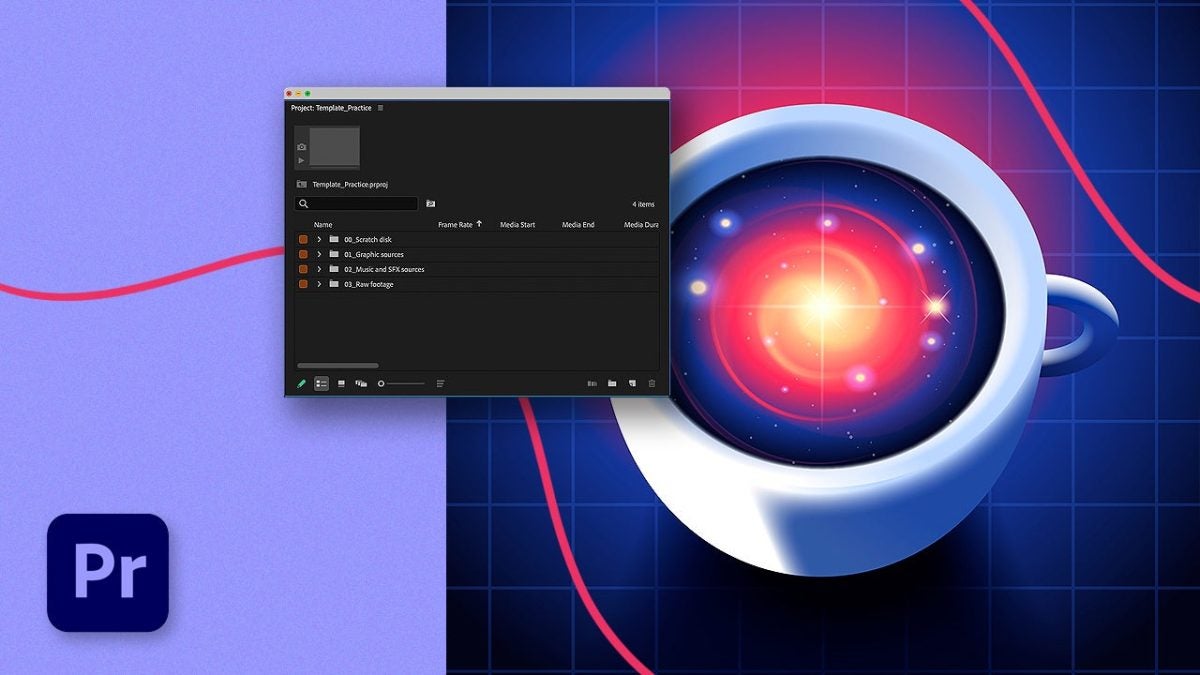Expand the 03_Raw footage bin

pyautogui.click(x=320, y=284)
